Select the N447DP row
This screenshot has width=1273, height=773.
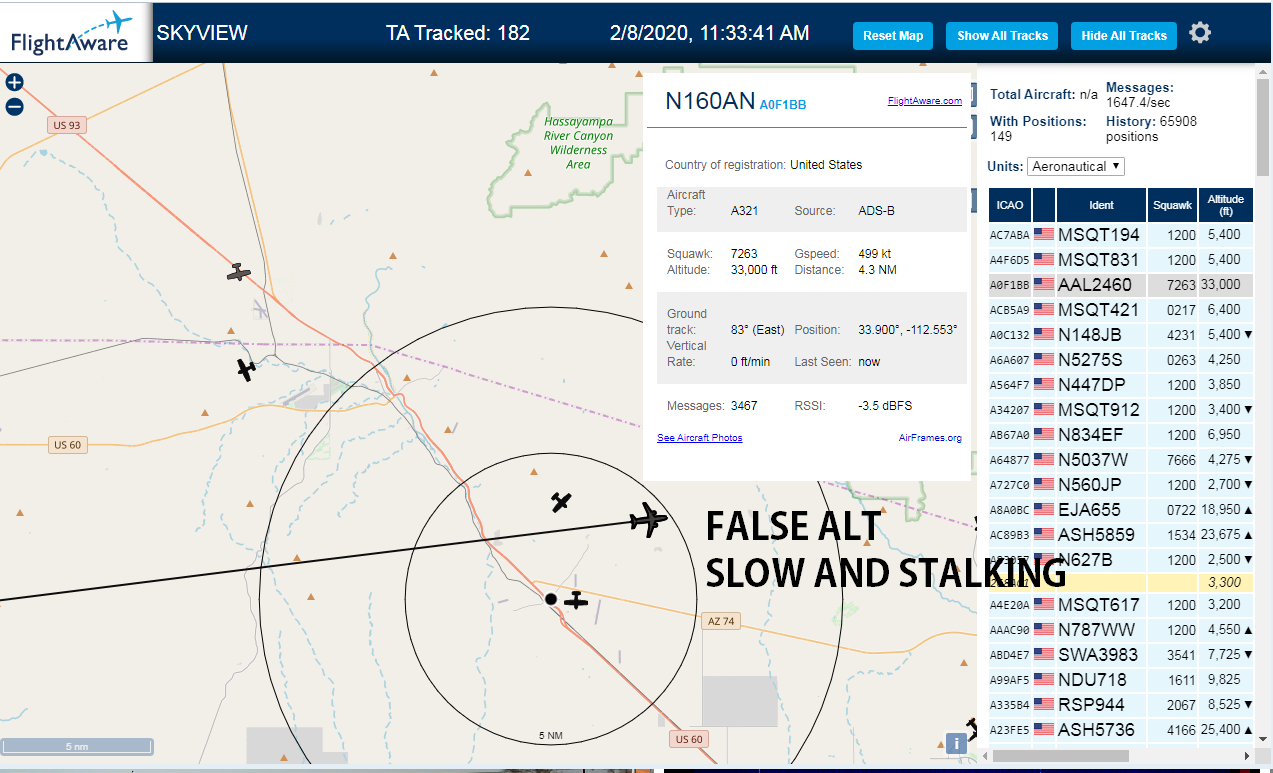[1121, 385]
